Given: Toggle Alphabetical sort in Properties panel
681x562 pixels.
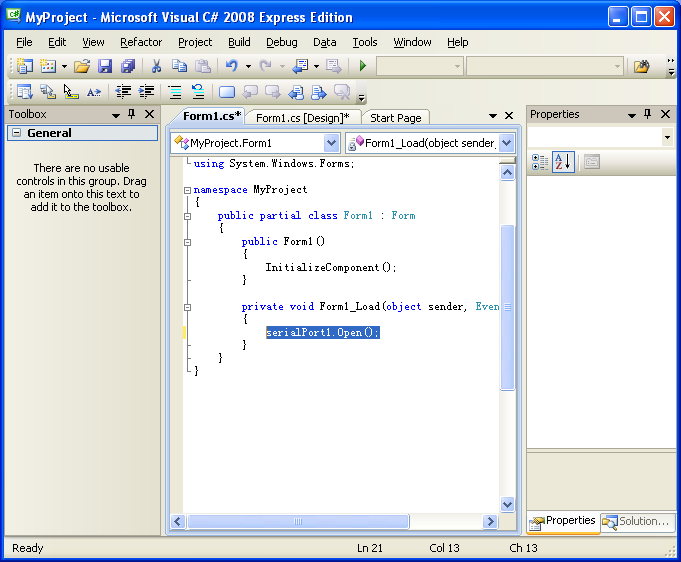Looking at the screenshot, I should (563, 162).
